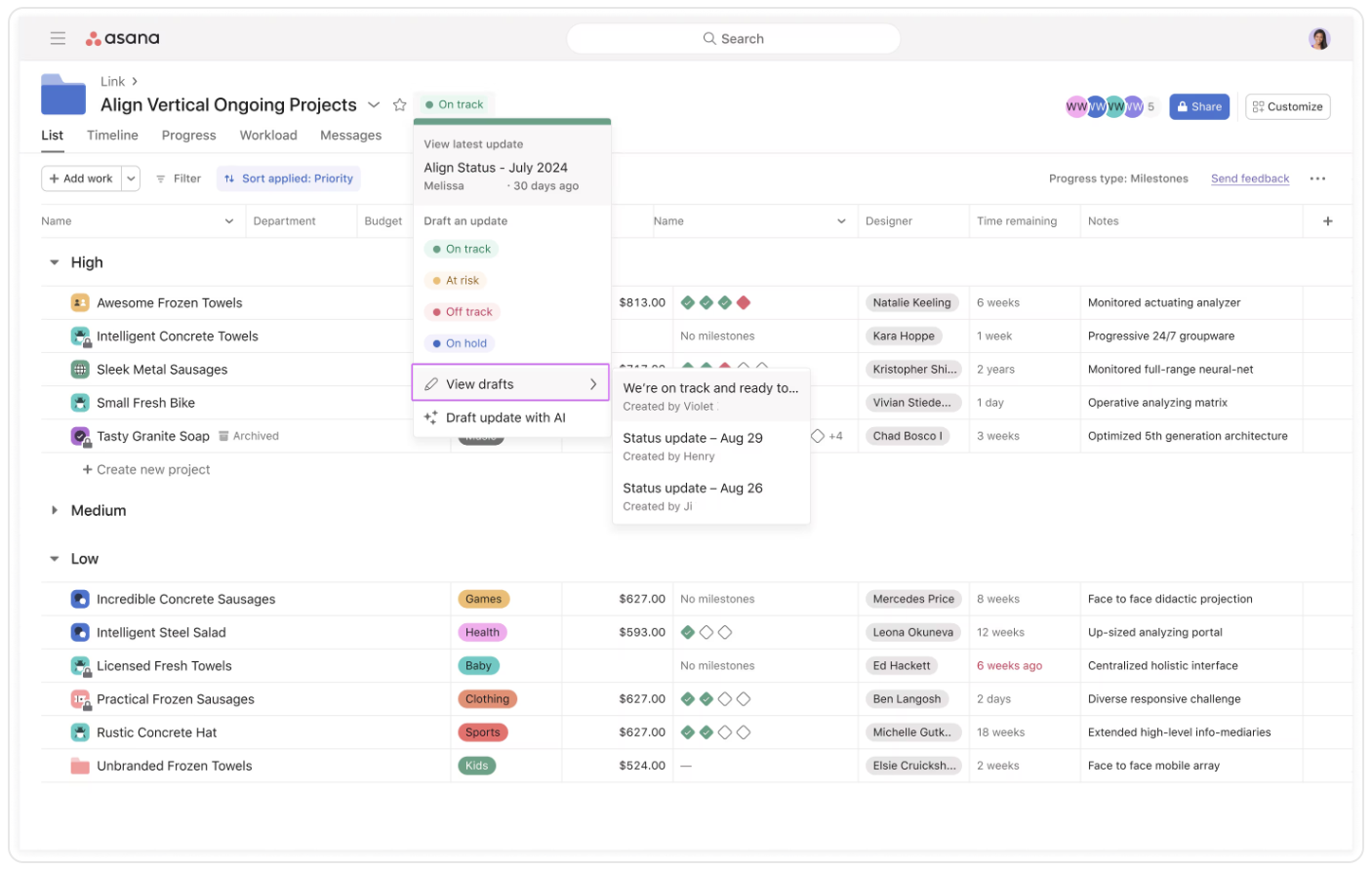Click the plus icon to add column
Image resolution: width=1372 pixels, height=870 pixels.
pyautogui.click(x=1327, y=221)
